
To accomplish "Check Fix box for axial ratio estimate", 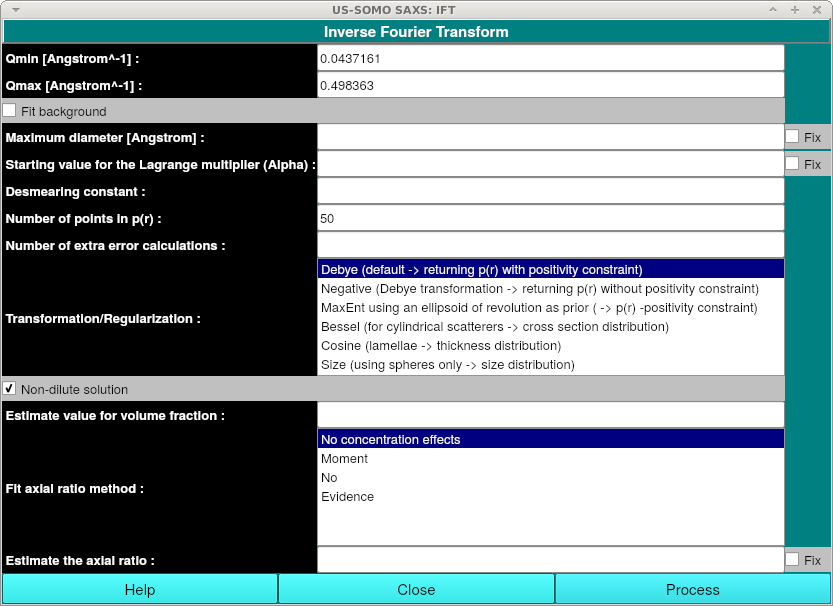I will 792,560.
